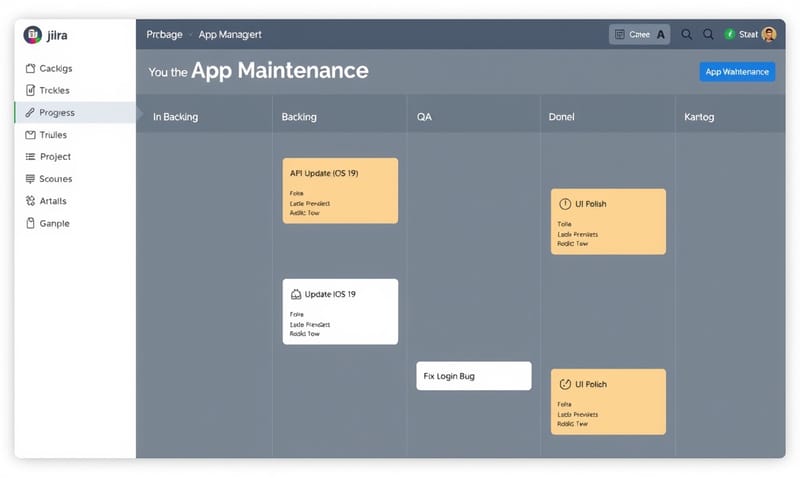Click the App Managert breadcrumb link
The image size is (800, 480).
click(x=230, y=35)
